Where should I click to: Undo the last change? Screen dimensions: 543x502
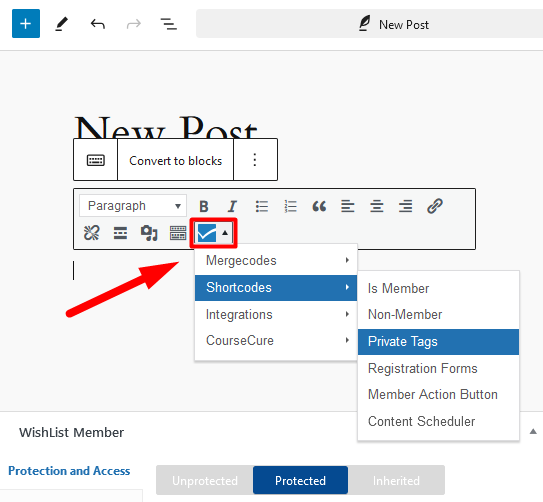coord(98,24)
